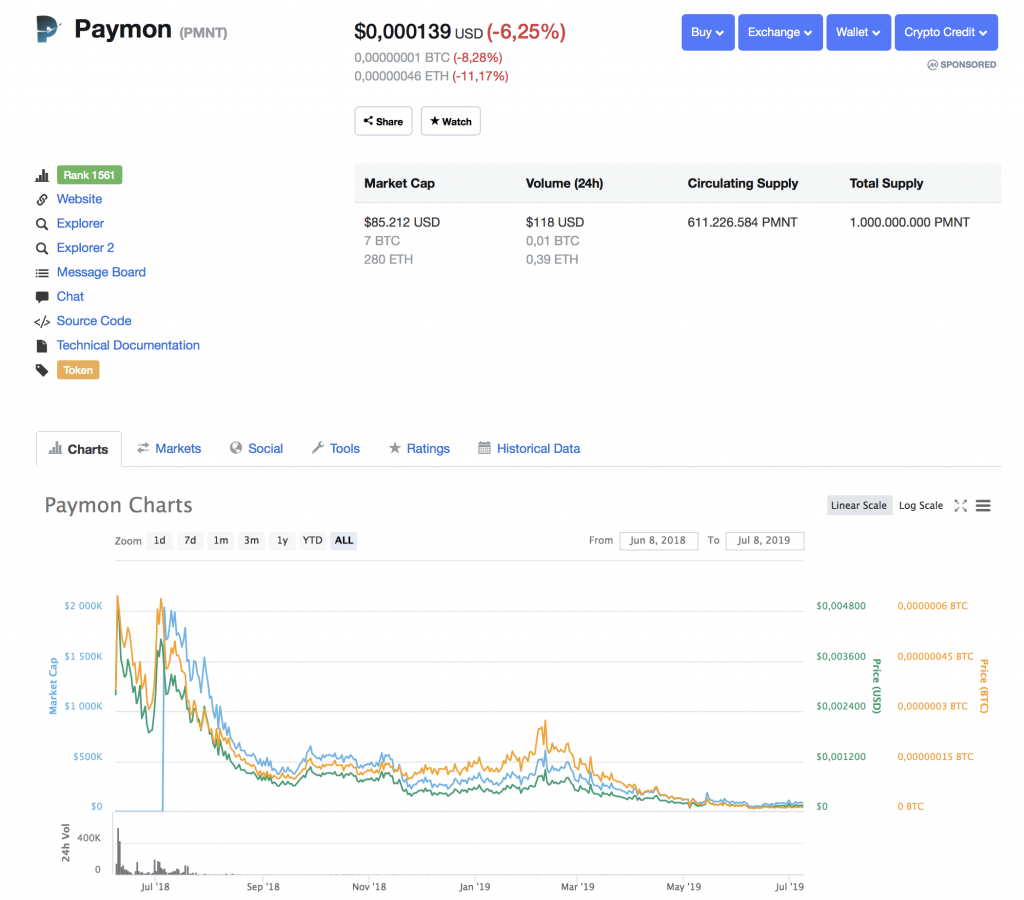Toggle Watch star for Paymon
The image size is (1024, 900).
451,121
